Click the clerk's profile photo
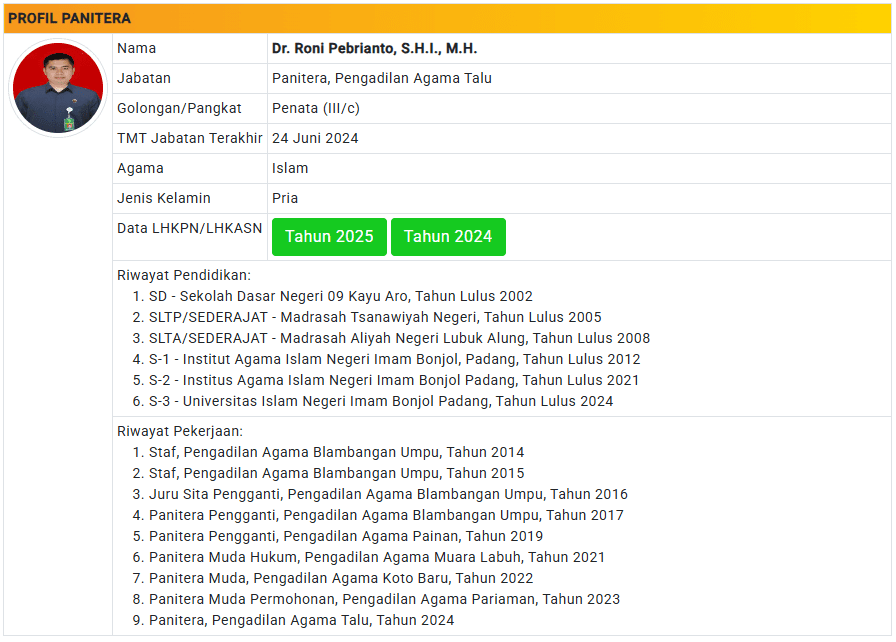Viewport: 896px width, 642px height. click(58, 88)
